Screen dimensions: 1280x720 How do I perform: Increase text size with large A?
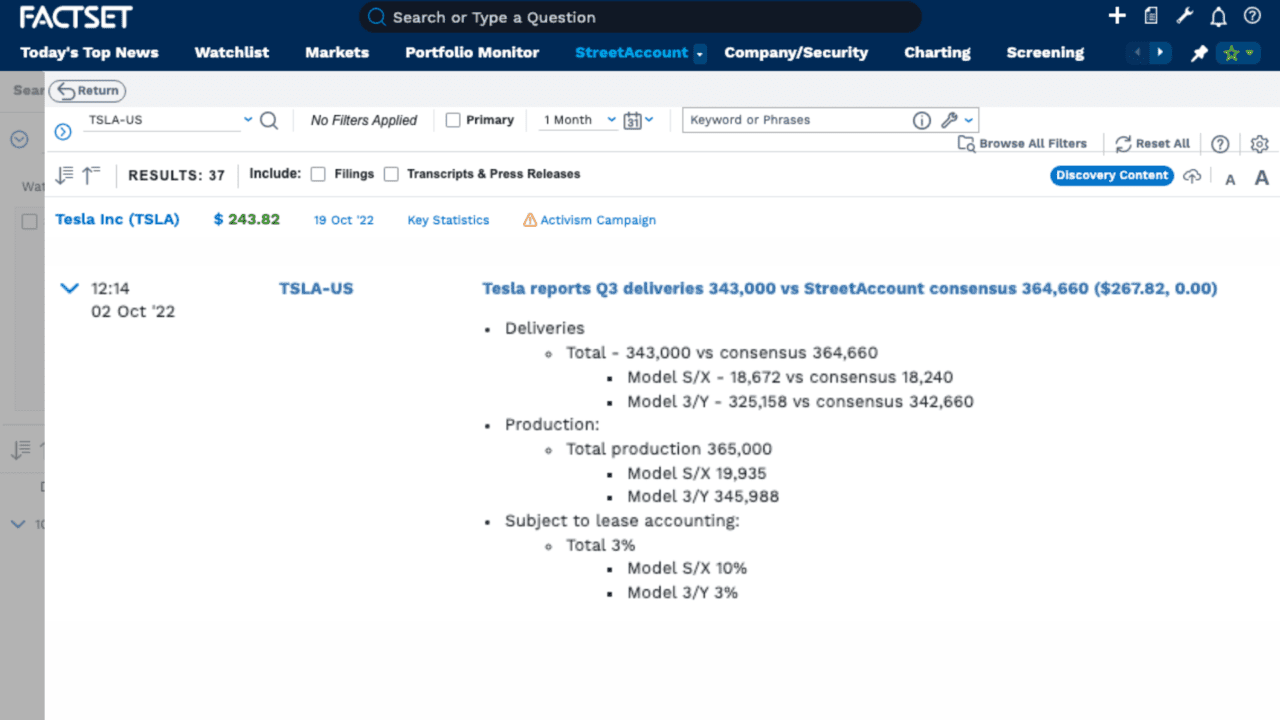(1261, 177)
